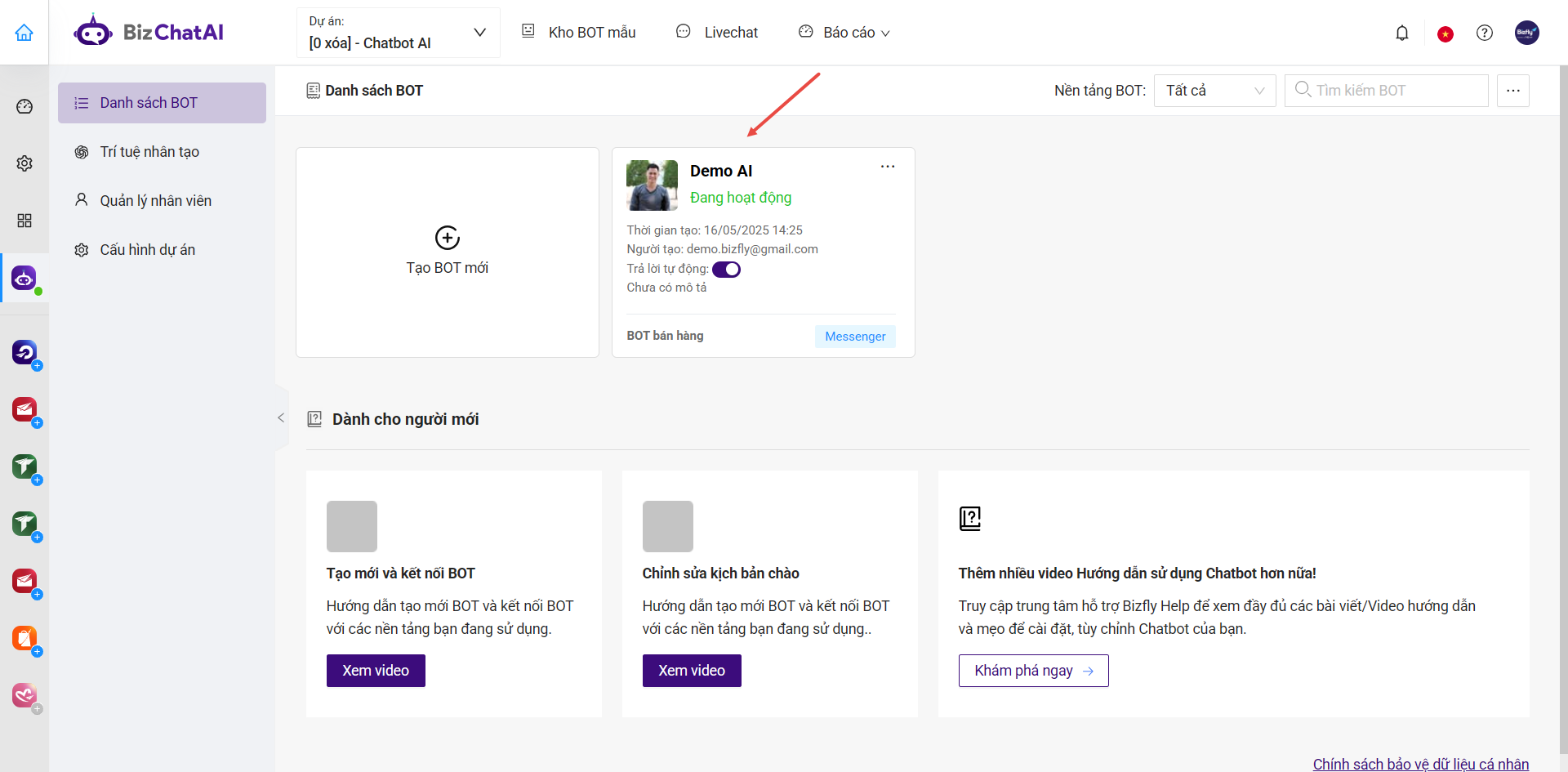Focus the Tìm kiếm BOT search field
The height and width of the screenshot is (772, 1568).
pyautogui.click(x=1387, y=91)
